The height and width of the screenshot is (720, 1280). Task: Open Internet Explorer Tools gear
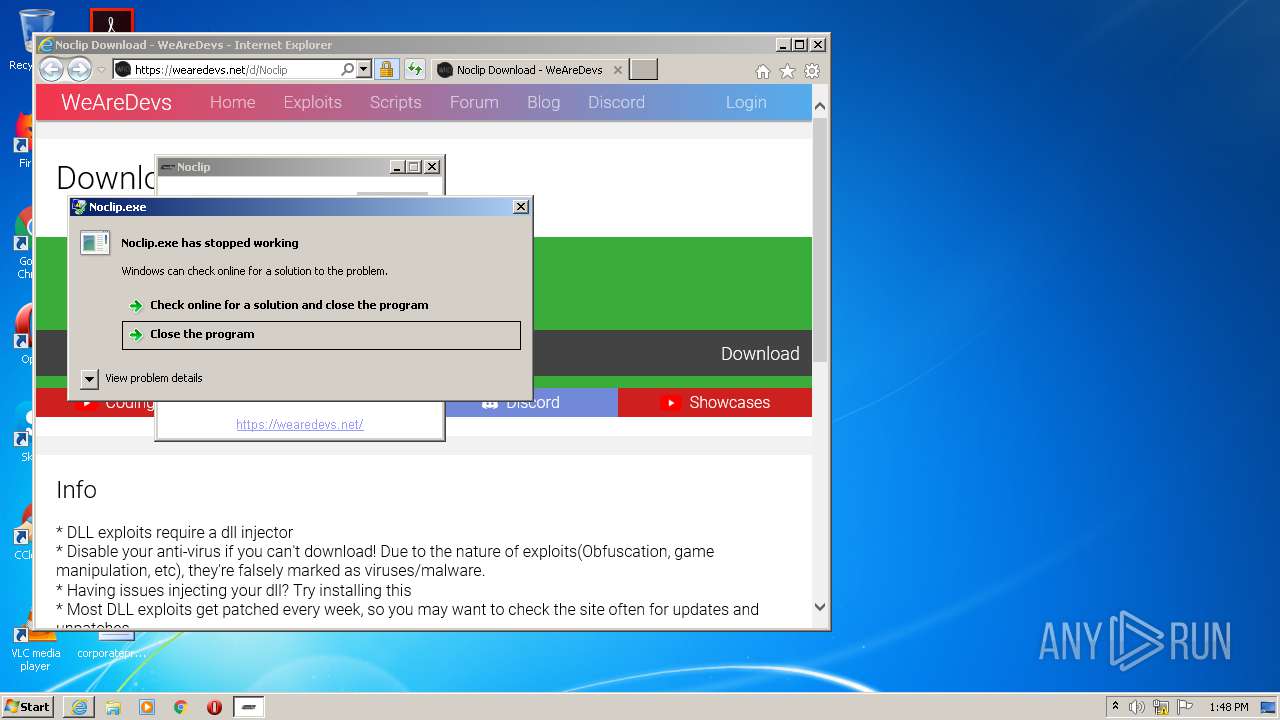(812, 71)
